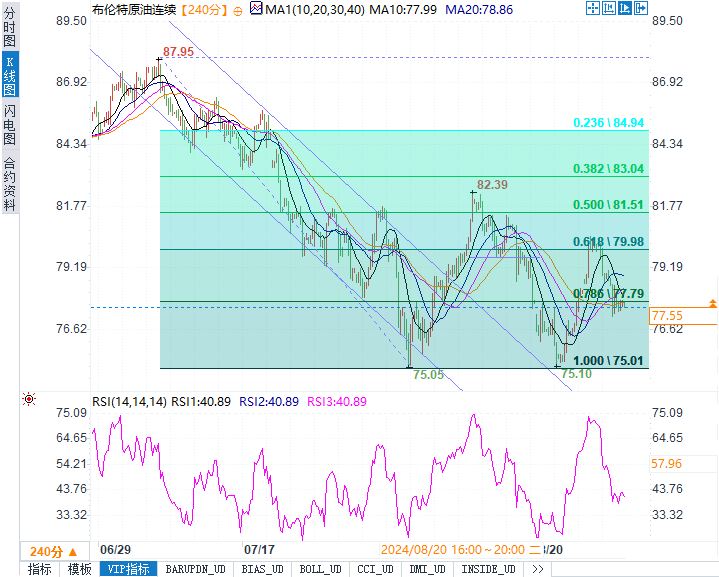This screenshot has width=719, height=577.
Task: Open the 指标 tab
Action: (x=39, y=569)
